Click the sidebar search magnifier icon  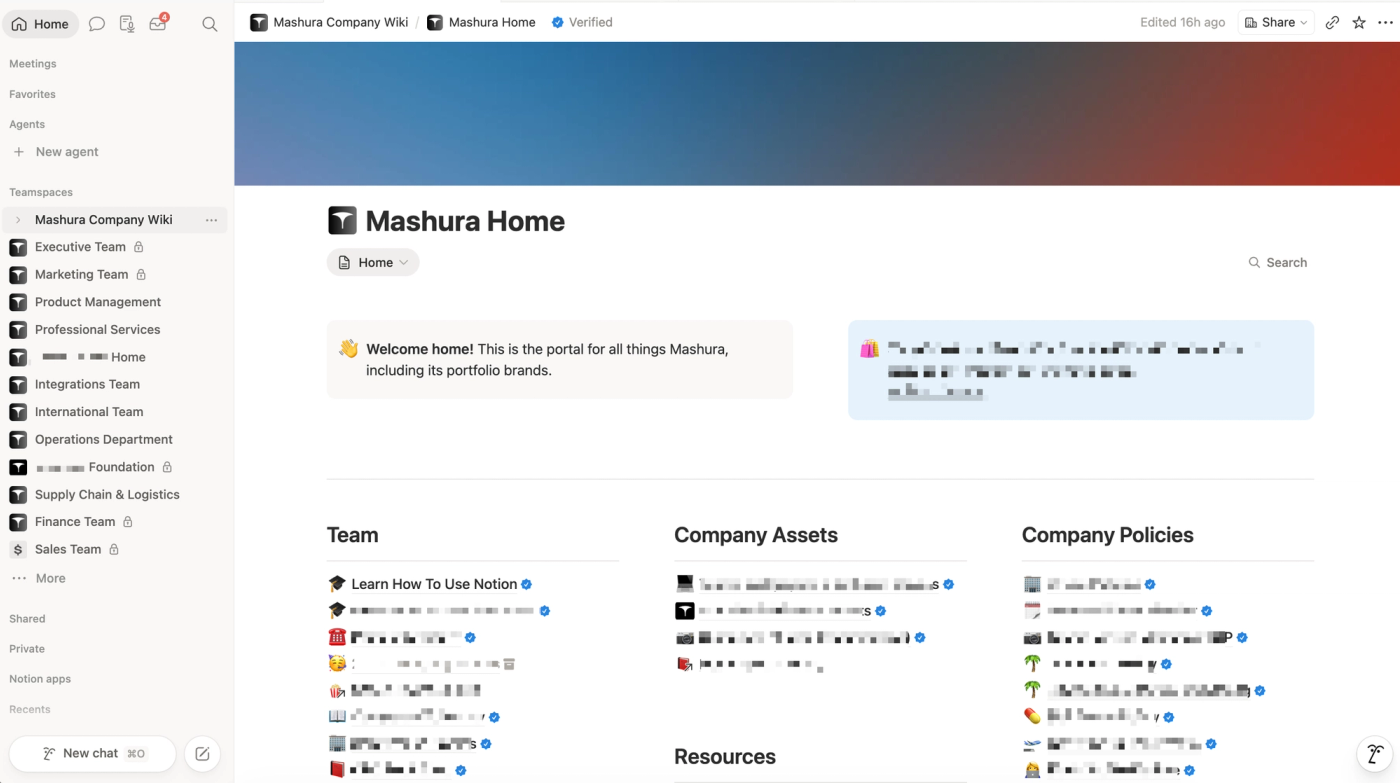210,24
